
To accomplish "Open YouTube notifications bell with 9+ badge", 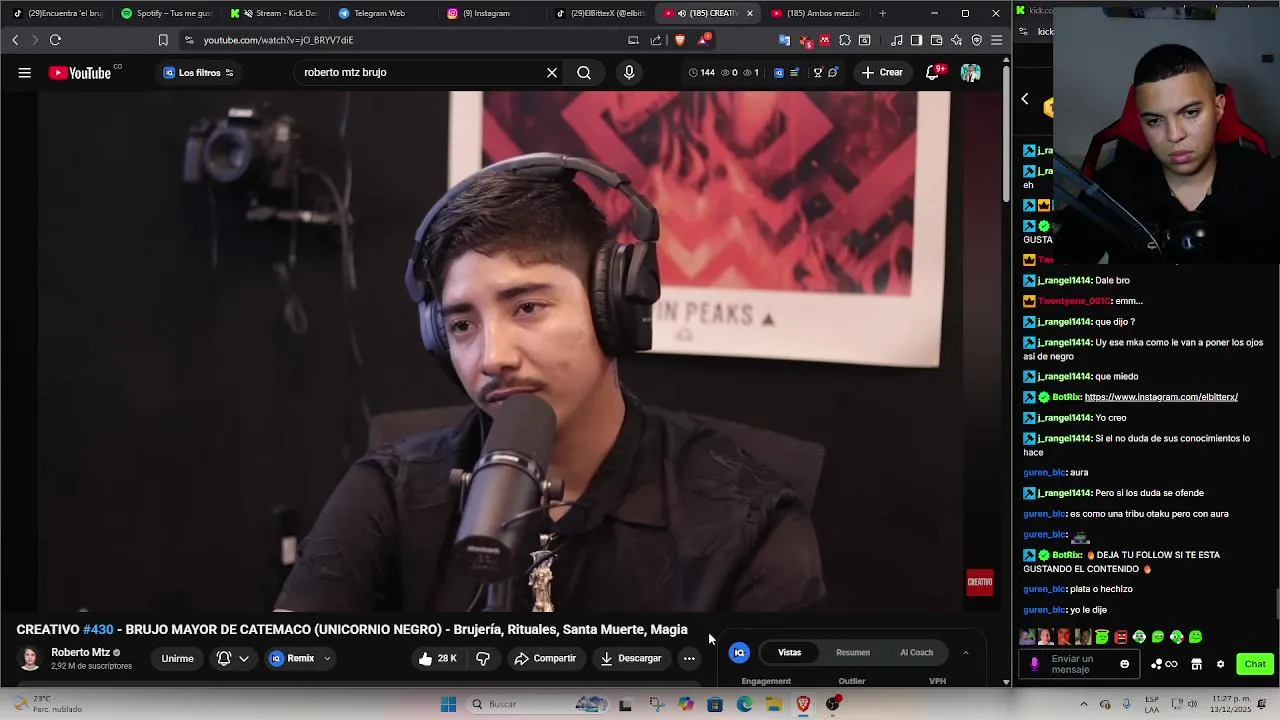I will (x=933, y=72).
